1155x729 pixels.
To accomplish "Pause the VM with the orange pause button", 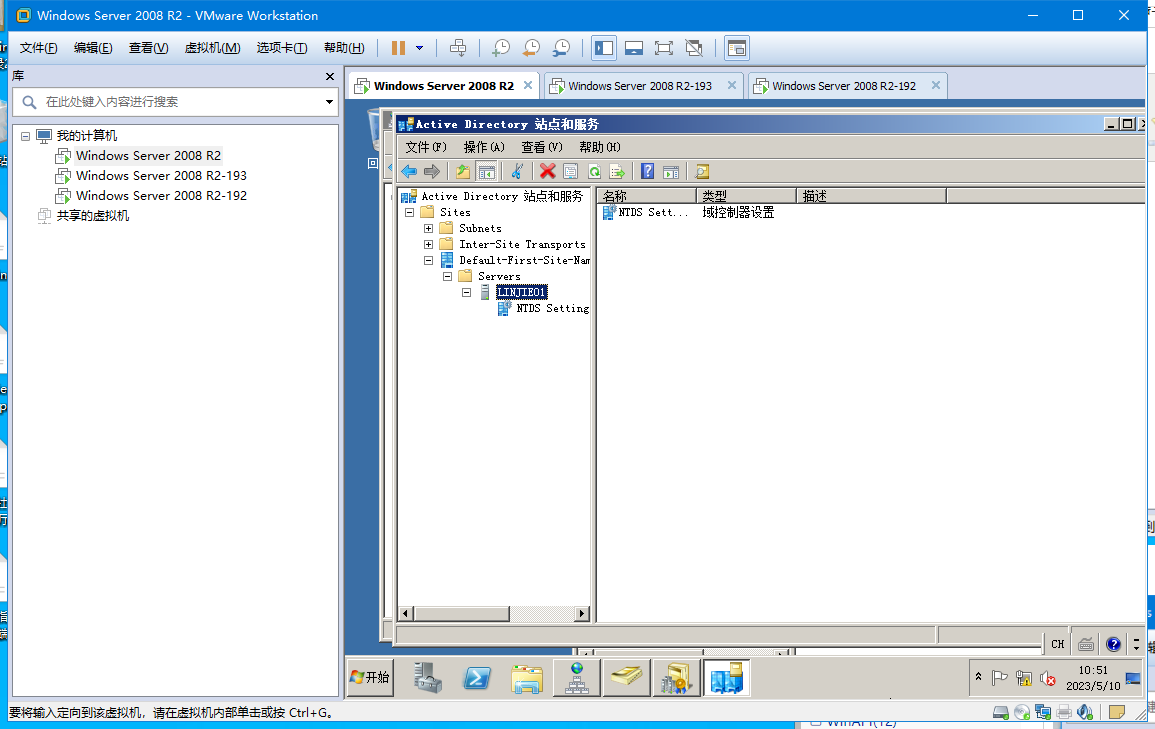I will tap(399, 48).
